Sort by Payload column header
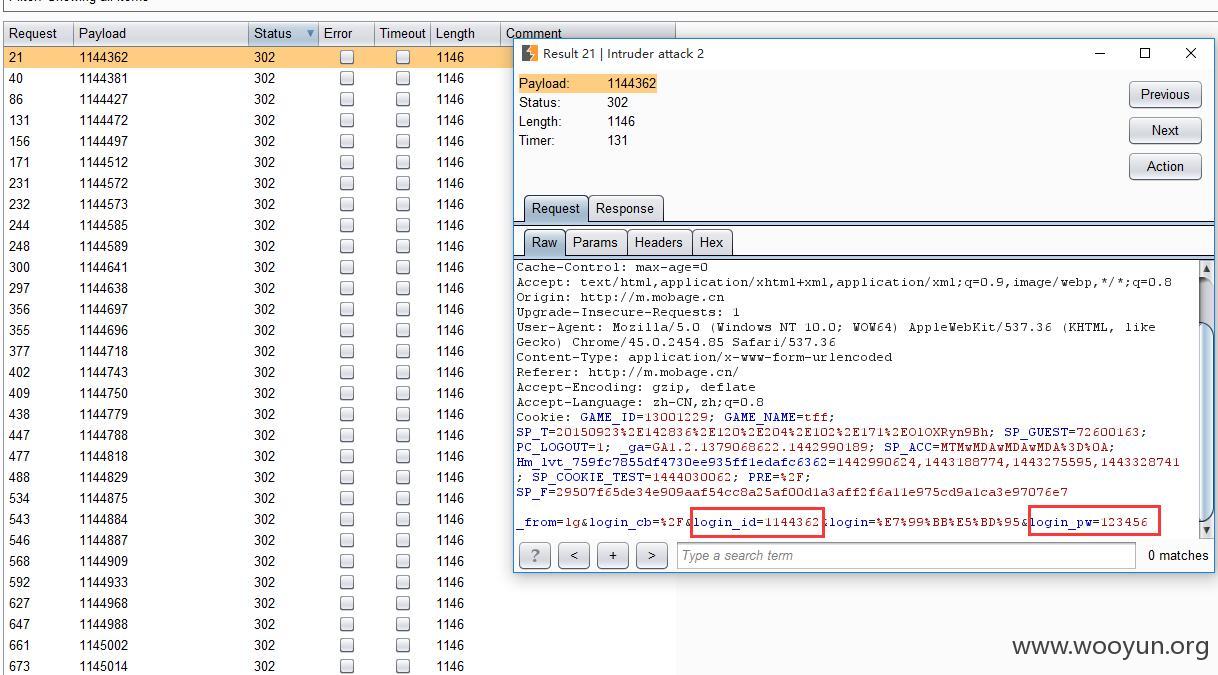Image resolution: width=1218 pixels, height=675 pixels. [x=160, y=33]
